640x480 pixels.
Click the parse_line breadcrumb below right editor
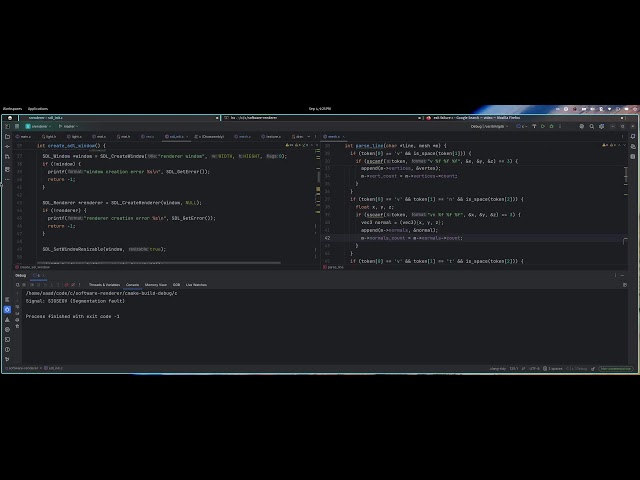pyautogui.click(x=333, y=267)
